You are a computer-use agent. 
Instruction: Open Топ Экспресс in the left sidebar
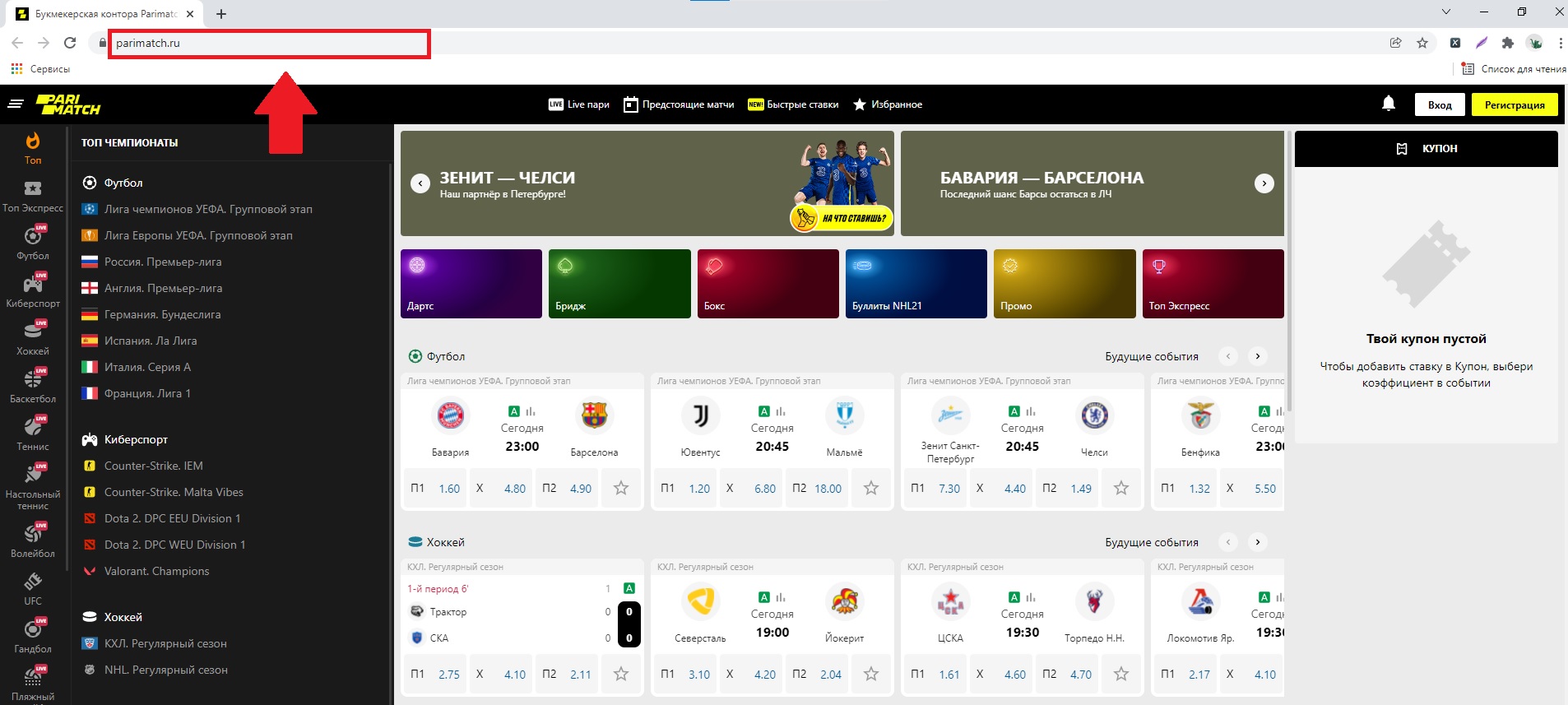[33, 197]
